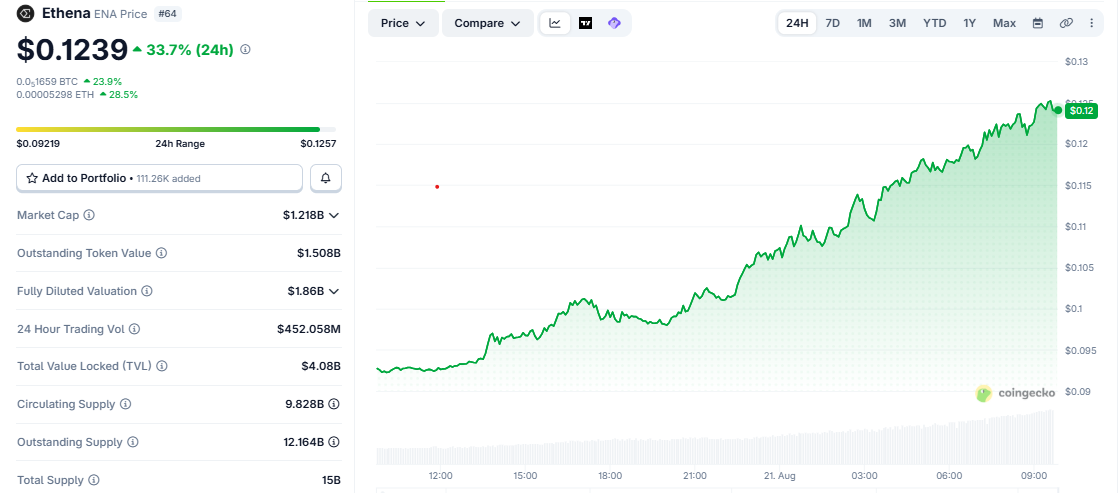Click info icon beside 12.164B value
The image size is (1118, 493).
334,442
